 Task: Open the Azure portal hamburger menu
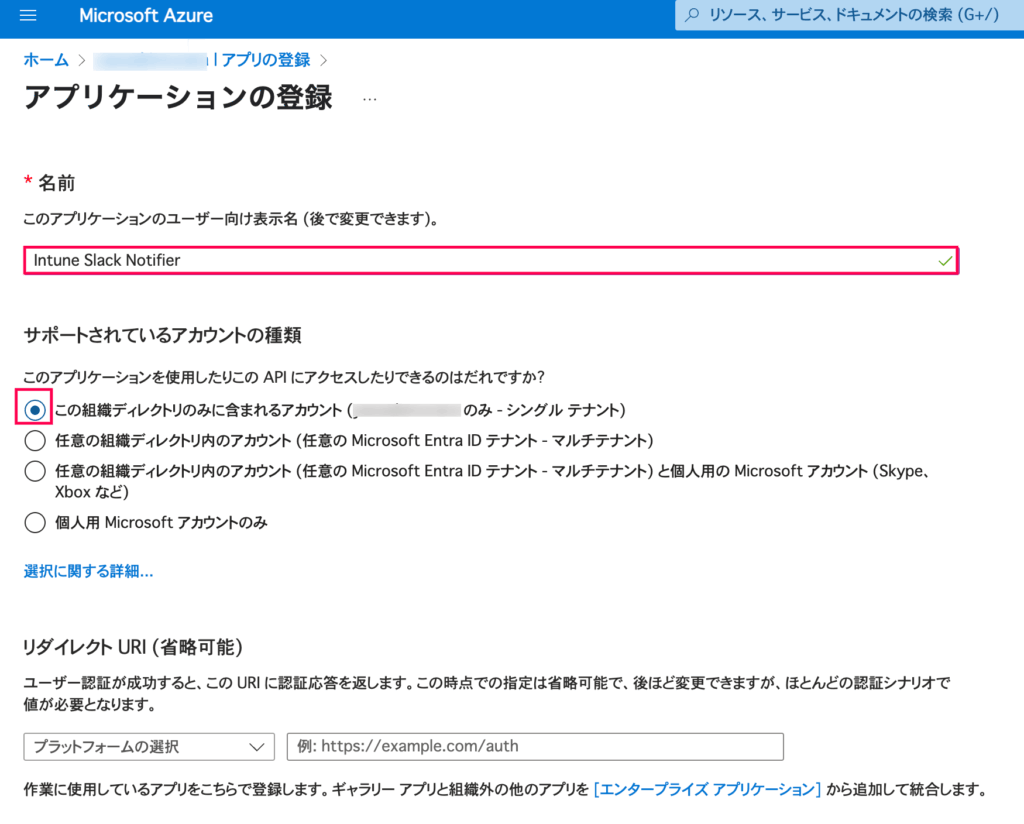[x=28, y=16]
